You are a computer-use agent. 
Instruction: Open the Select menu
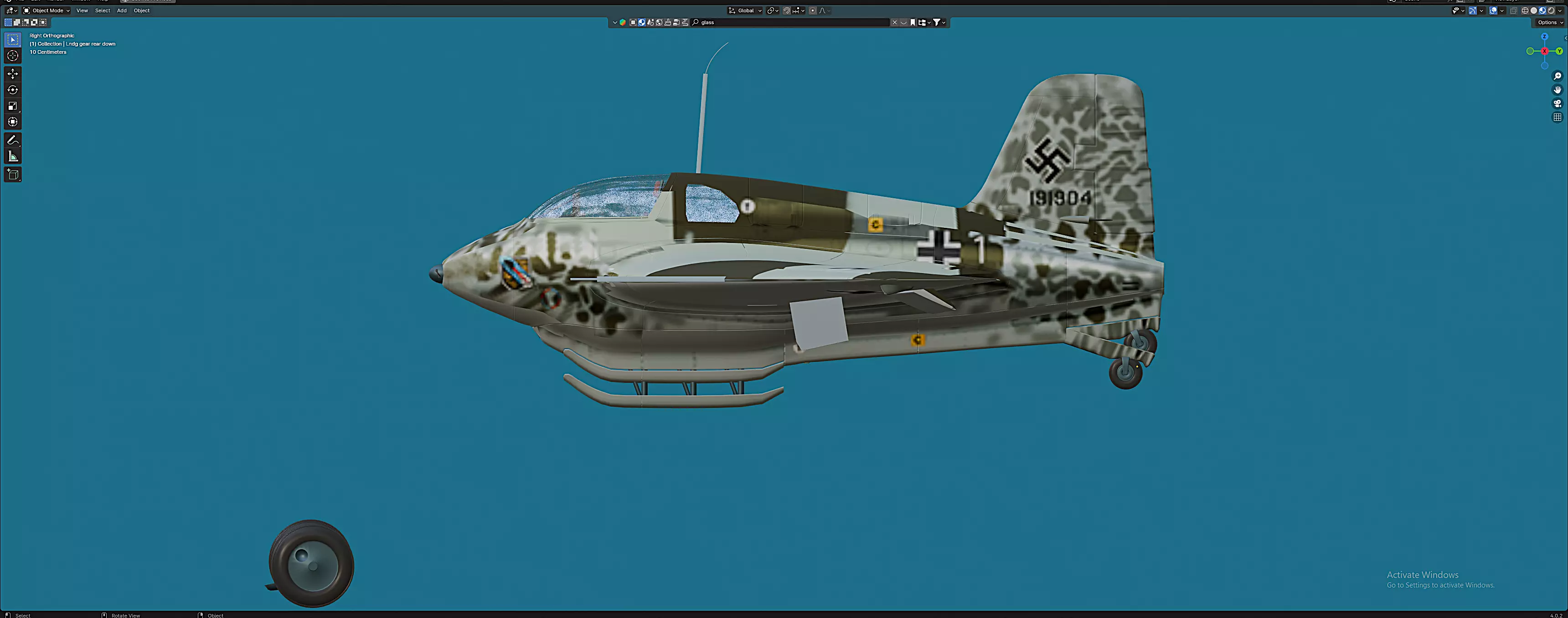[x=102, y=10]
